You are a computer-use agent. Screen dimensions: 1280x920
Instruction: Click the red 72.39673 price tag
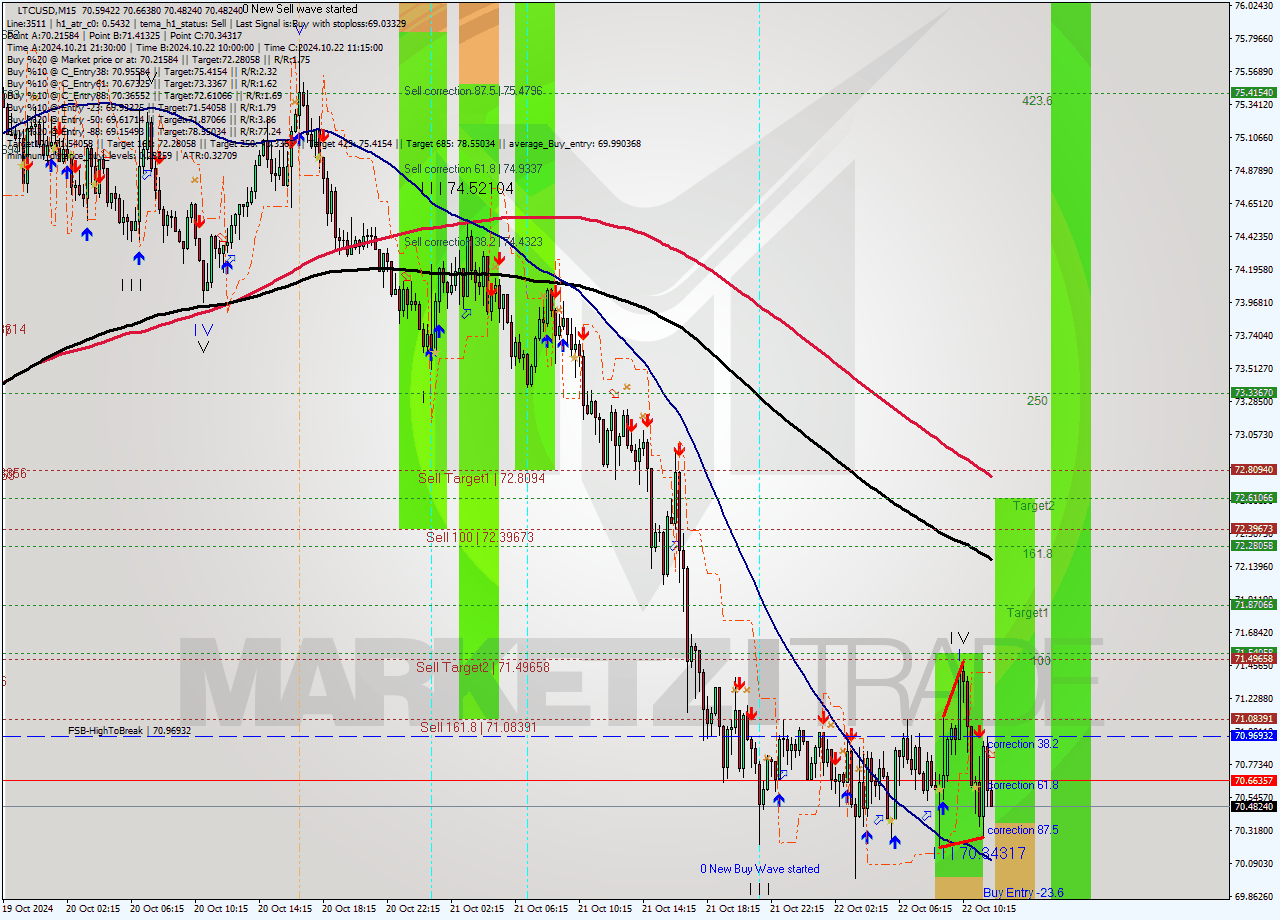pyautogui.click(x=1254, y=528)
